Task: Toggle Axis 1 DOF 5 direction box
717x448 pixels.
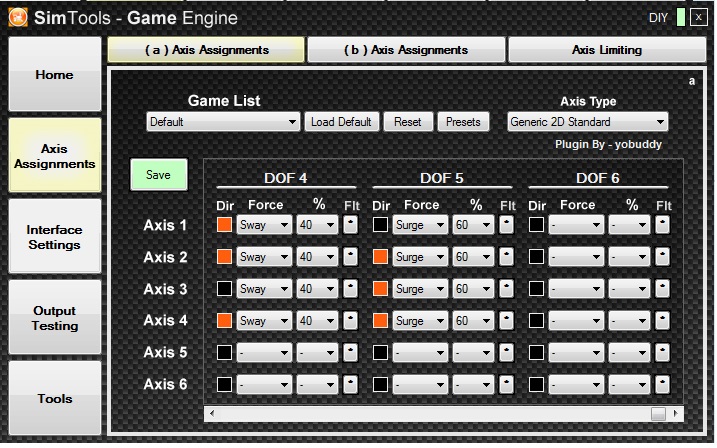Action: pyautogui.click(x=380, y=224)
